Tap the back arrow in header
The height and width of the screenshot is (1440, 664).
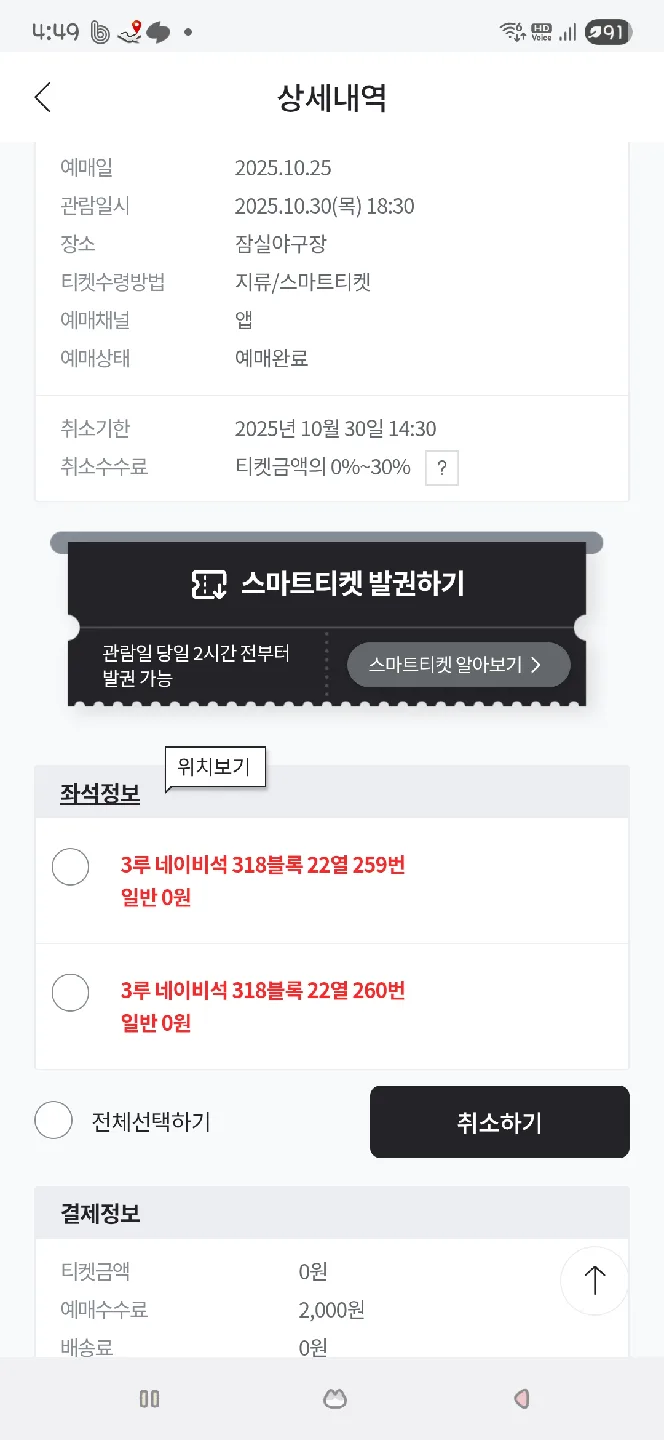[42, 97]
